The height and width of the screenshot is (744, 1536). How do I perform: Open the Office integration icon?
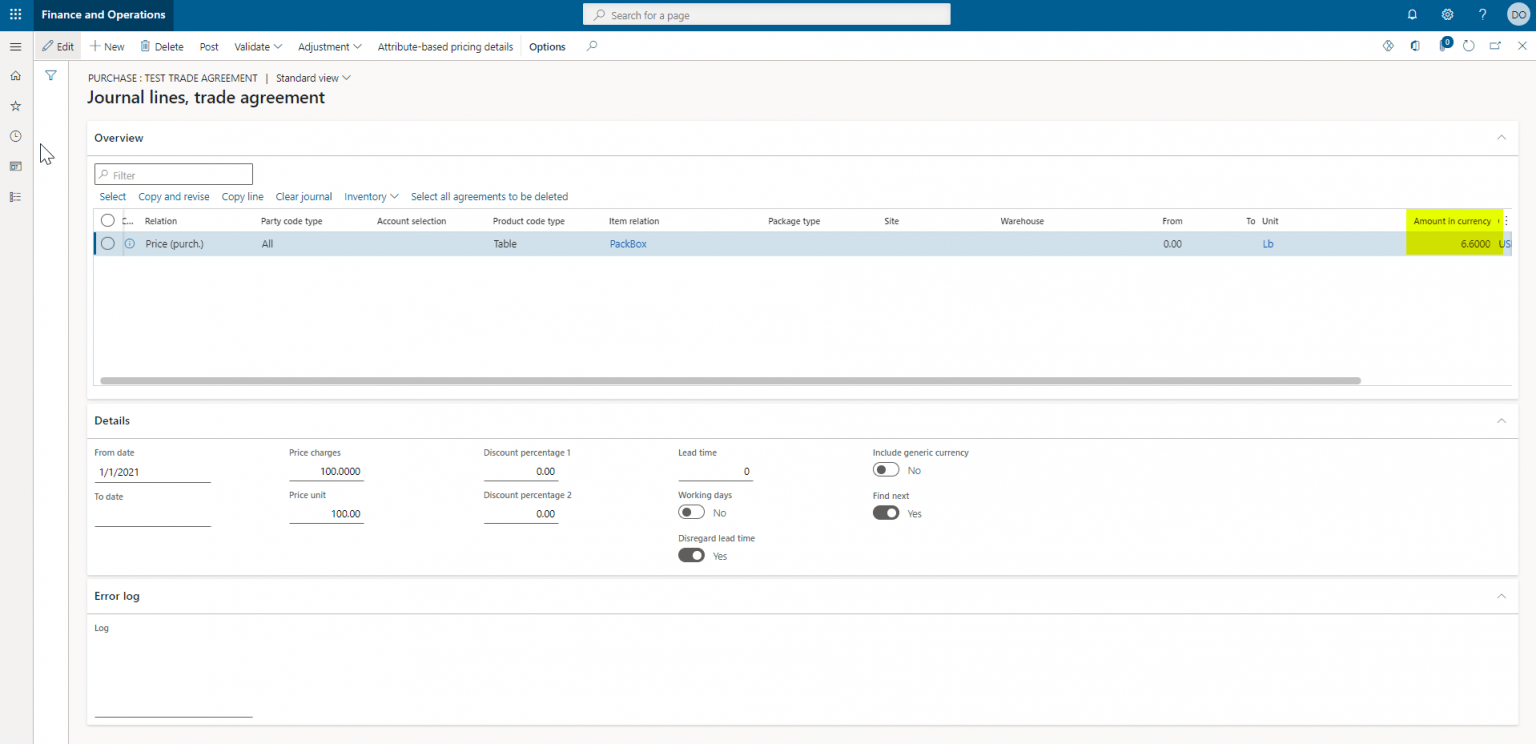tap(1415, 46)
